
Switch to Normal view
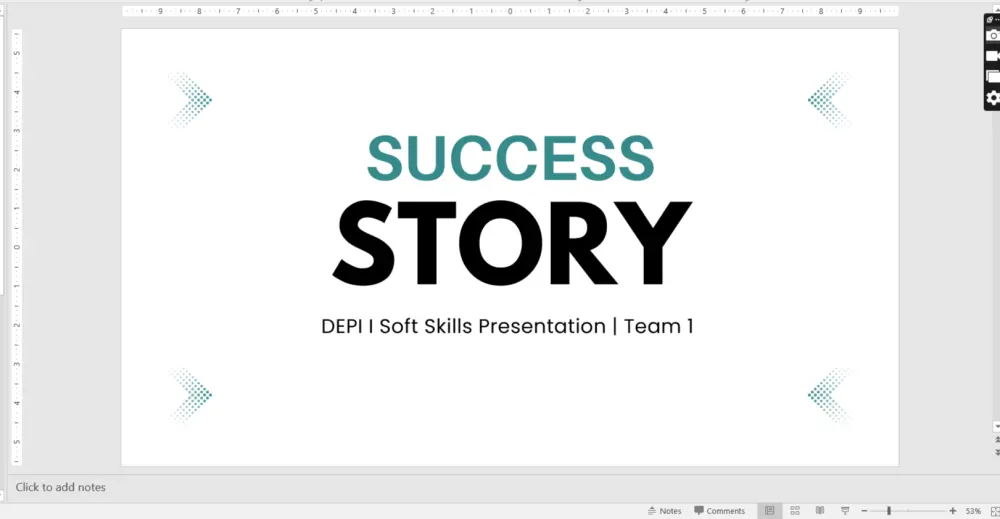coord(770,511)
